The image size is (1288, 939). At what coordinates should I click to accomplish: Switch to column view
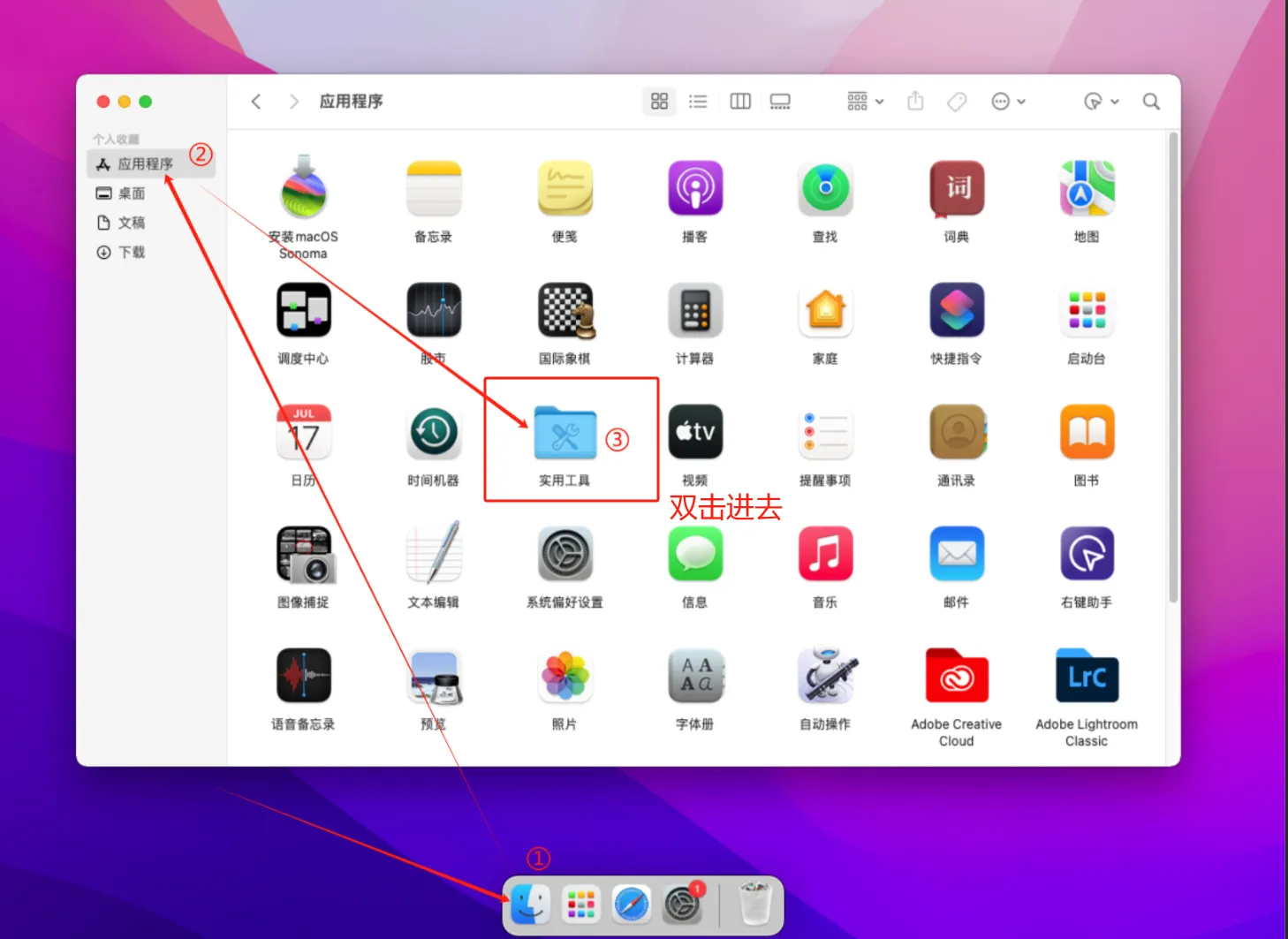(740, 102)
